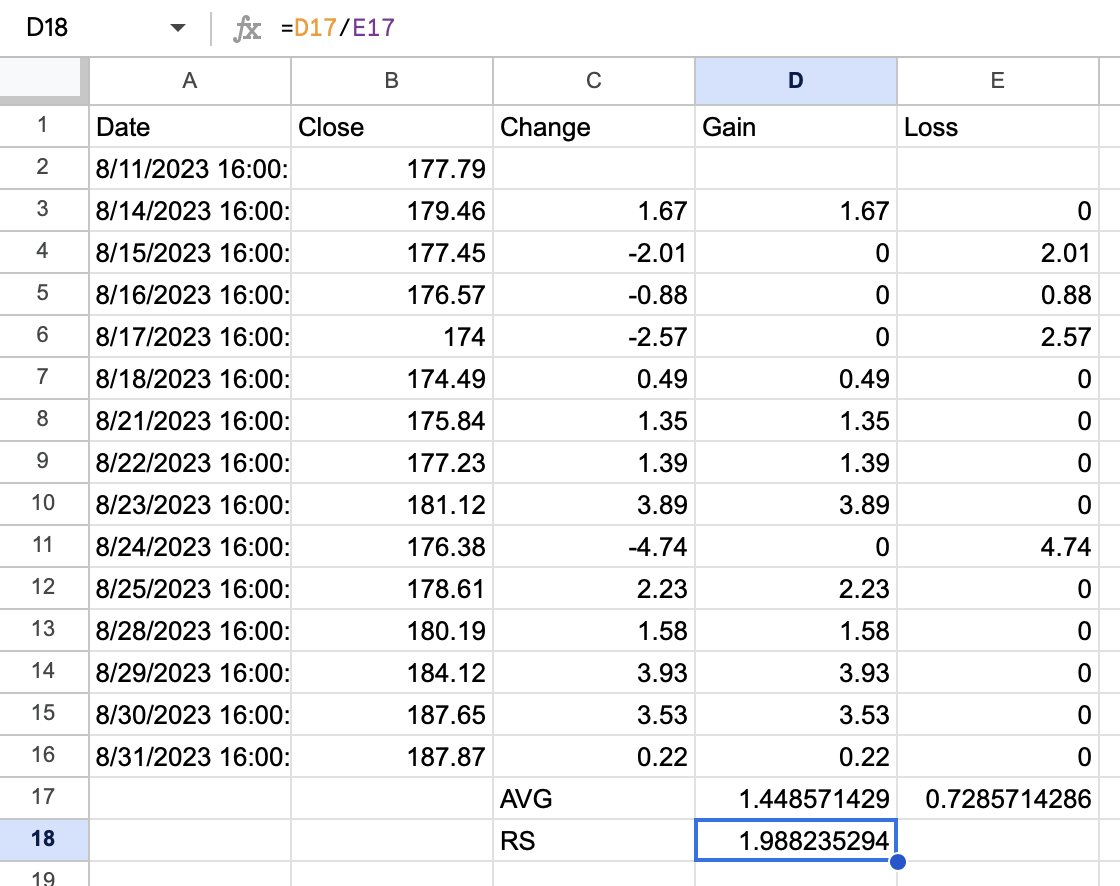
Task: Select the Close cell 176.57
Action: (x=391, y=294)
